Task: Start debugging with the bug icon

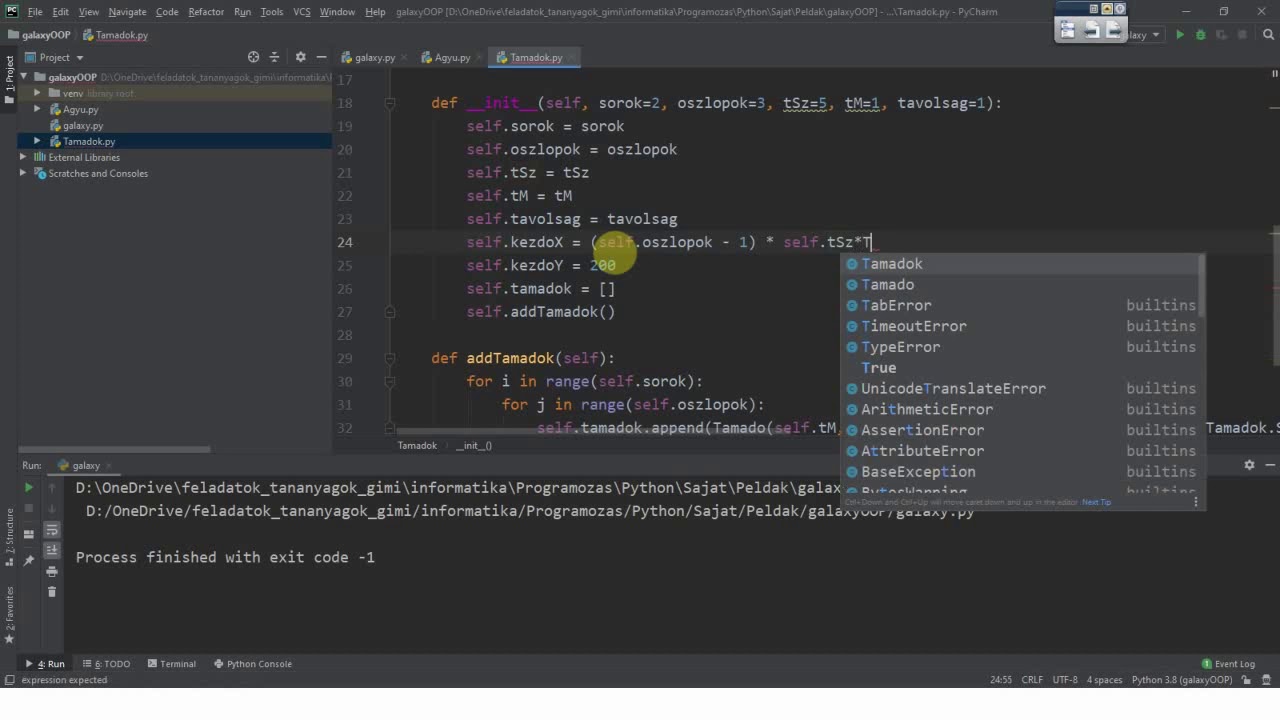Action: pyautogui.click(x=1201, y=35)
